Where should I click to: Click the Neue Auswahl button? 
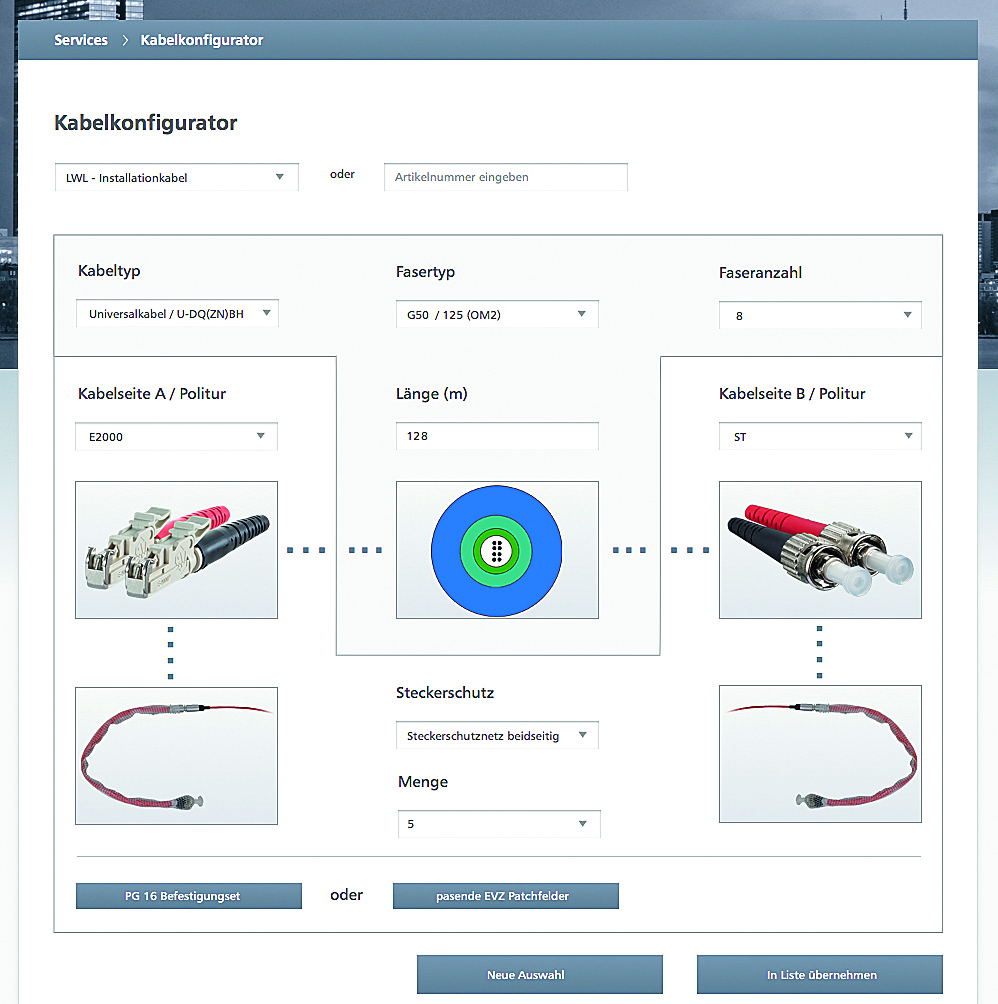tap(540, 975)
